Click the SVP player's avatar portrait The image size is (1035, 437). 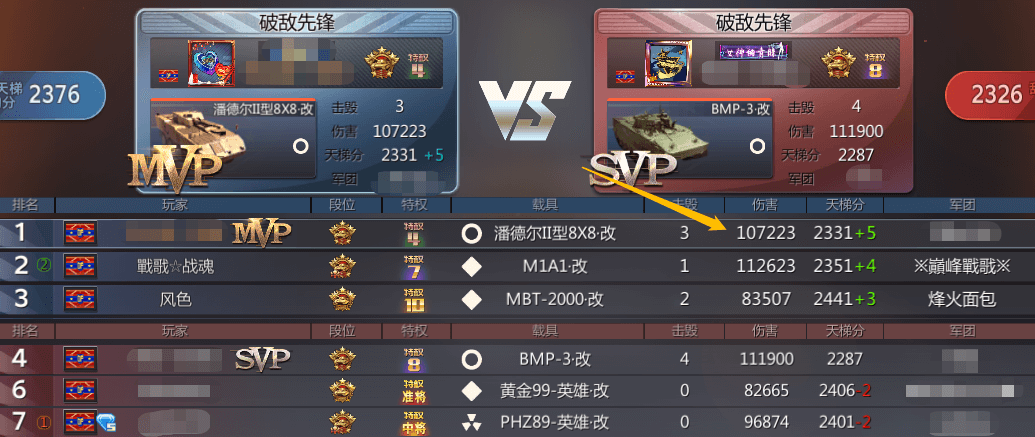click(668, 64)
